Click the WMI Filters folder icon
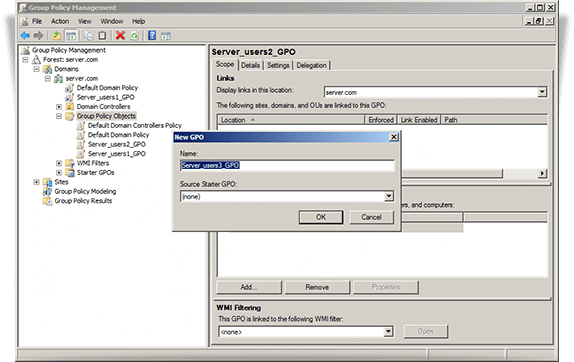The height and width of the screenshot is (362, 574). [70, 163]
